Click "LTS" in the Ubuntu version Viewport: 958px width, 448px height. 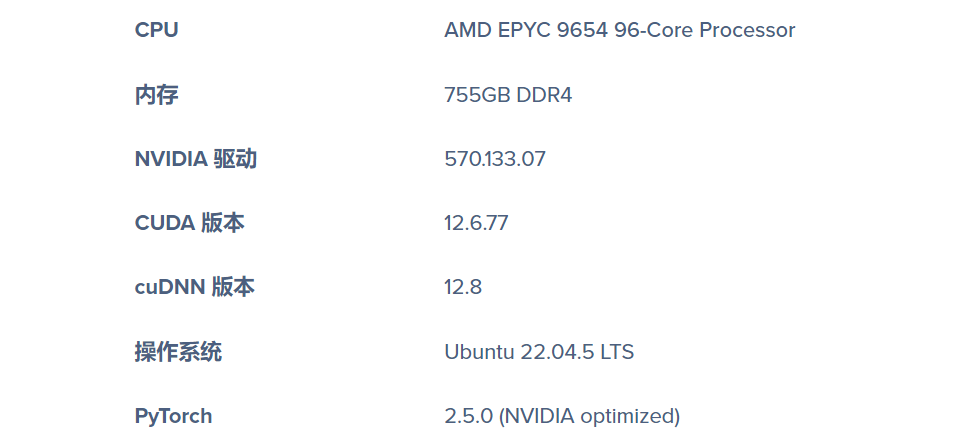(616, 352)
